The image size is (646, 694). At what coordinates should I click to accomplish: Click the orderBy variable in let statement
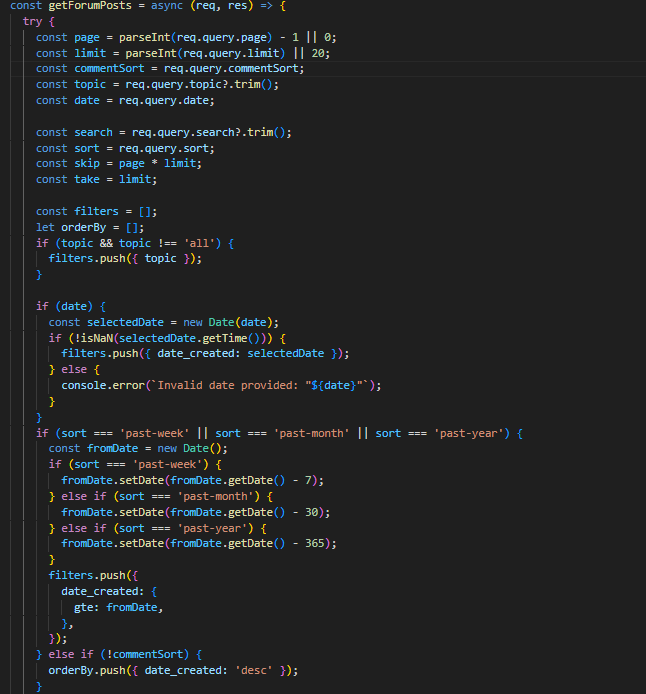coord(89,227)
